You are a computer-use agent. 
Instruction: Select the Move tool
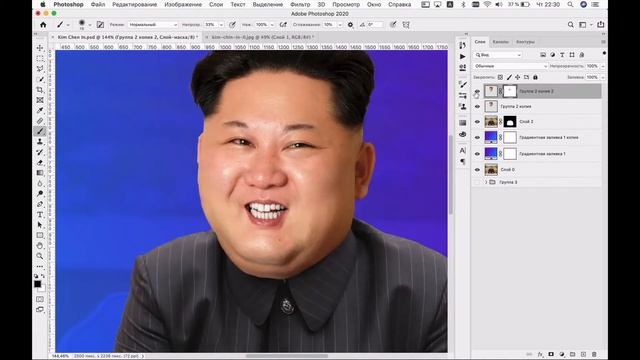(x=40, y=48)
